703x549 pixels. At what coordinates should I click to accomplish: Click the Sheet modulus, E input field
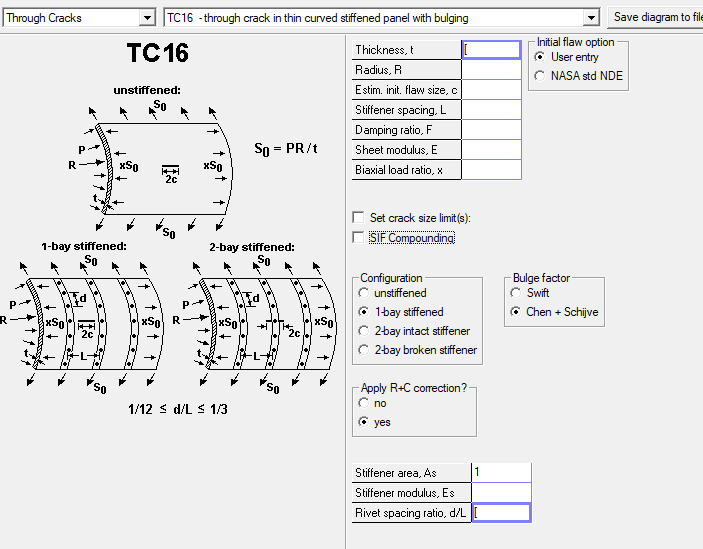tap(491, 149)
